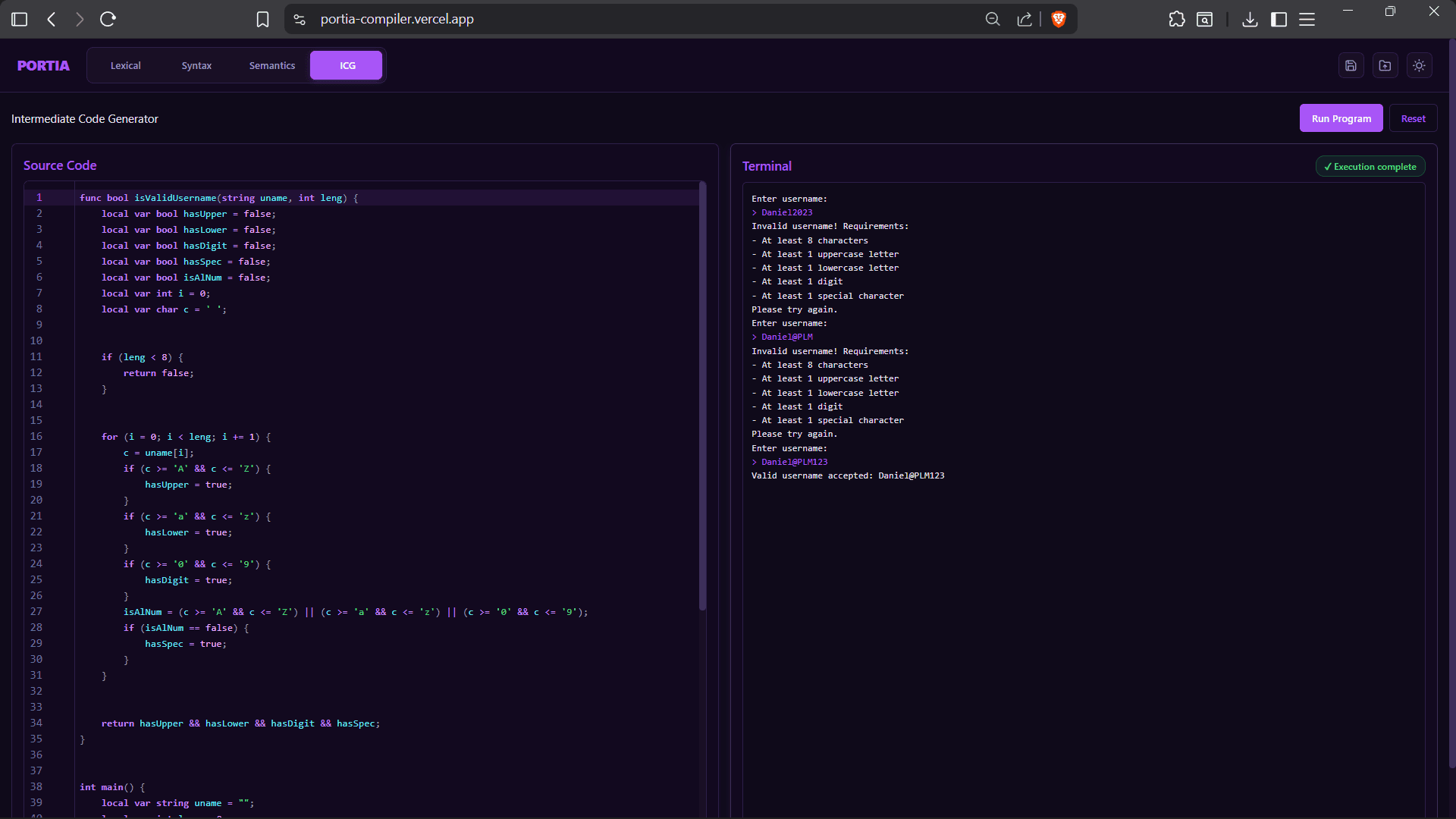The image size is (1456, 819).
Task: Switch to the Syntax tab
Action: click(196, 66)
